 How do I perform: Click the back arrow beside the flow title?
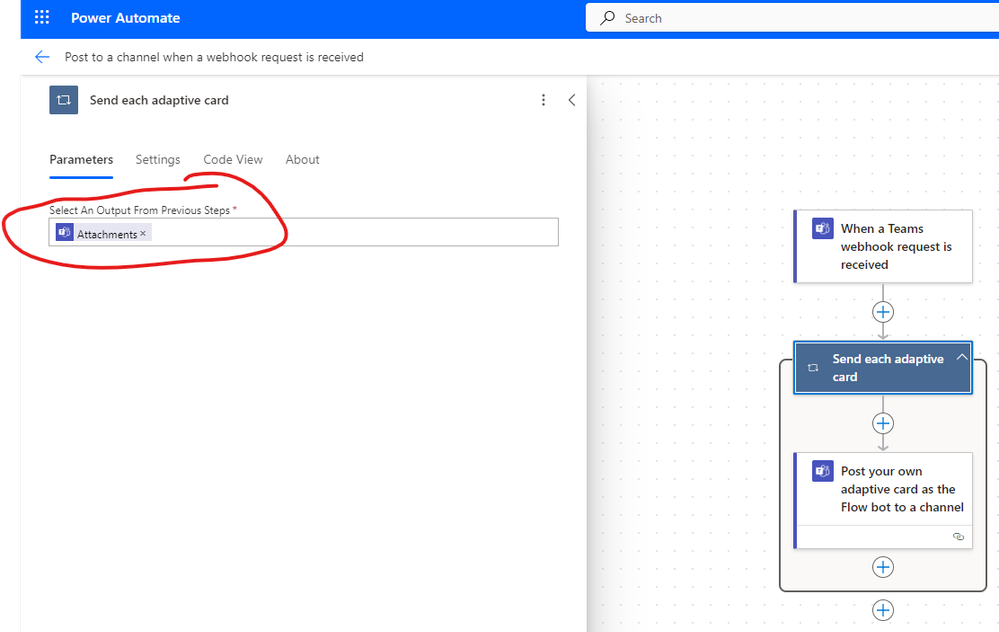click(42, 57)
